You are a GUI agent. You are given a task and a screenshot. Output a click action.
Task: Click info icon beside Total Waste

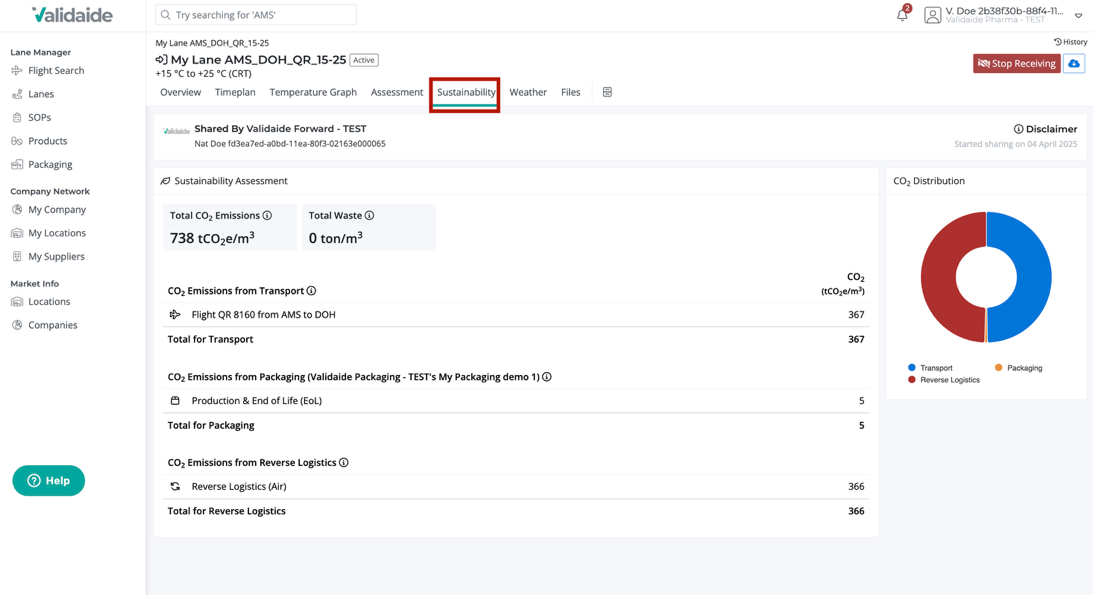click(x=369, y=215)
